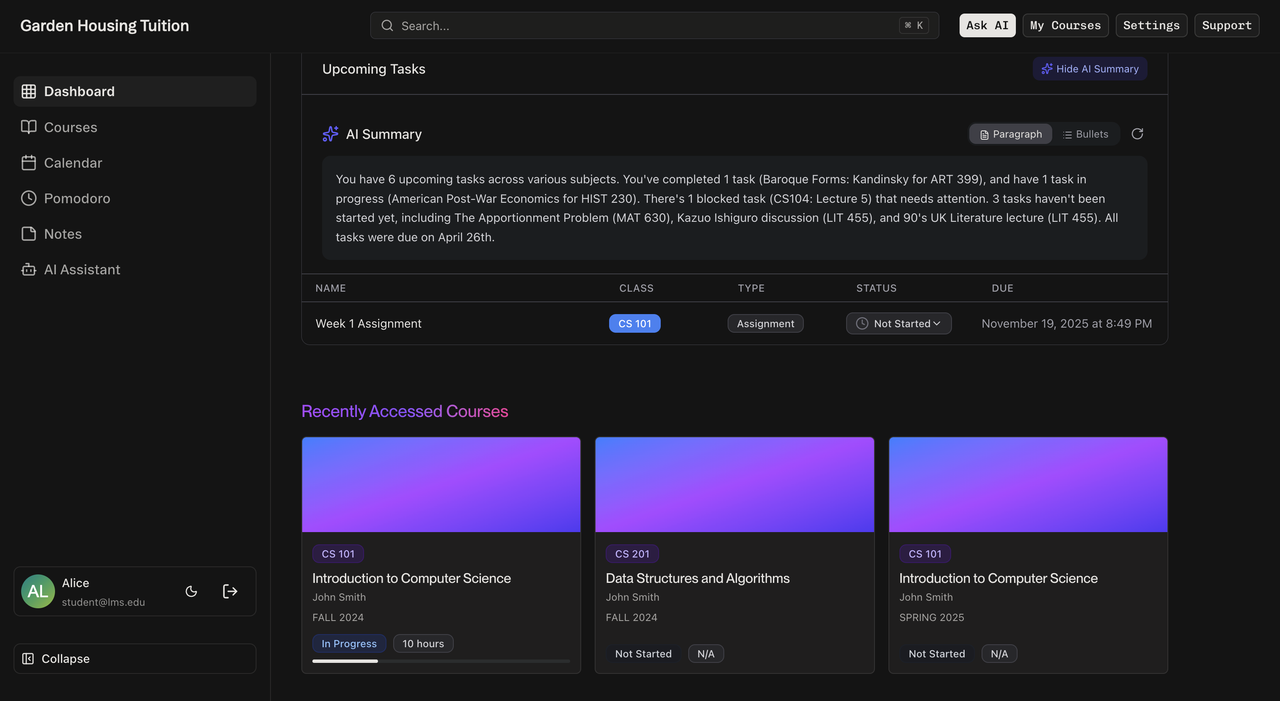Click the 10 hours badge
The width and height of the screenshot is (1280, 701).
pyautogui.click(x=423, y=644)
